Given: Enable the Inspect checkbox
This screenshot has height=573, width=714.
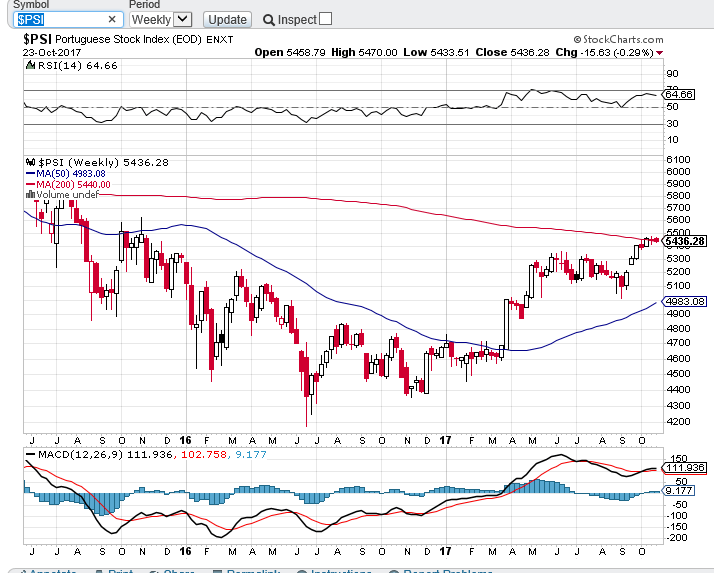Looking at the screenshot, I should 326,19.
